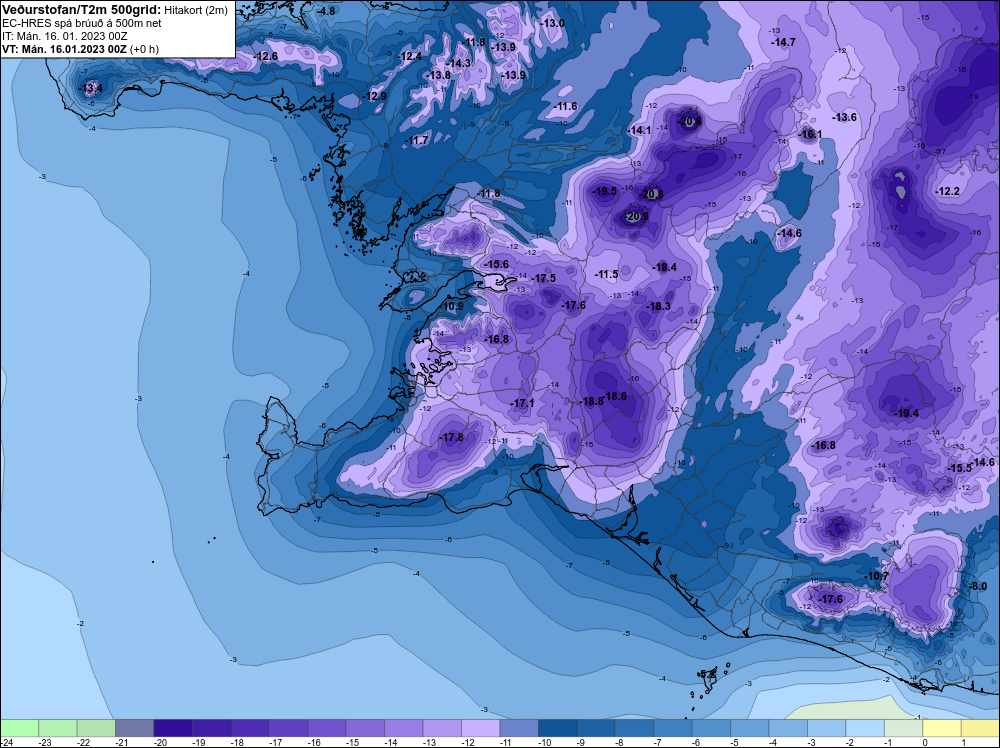Viewport: 1000px width, 748px height.
Task: Click the -16.1 temperature label
Action: [810, 134]
